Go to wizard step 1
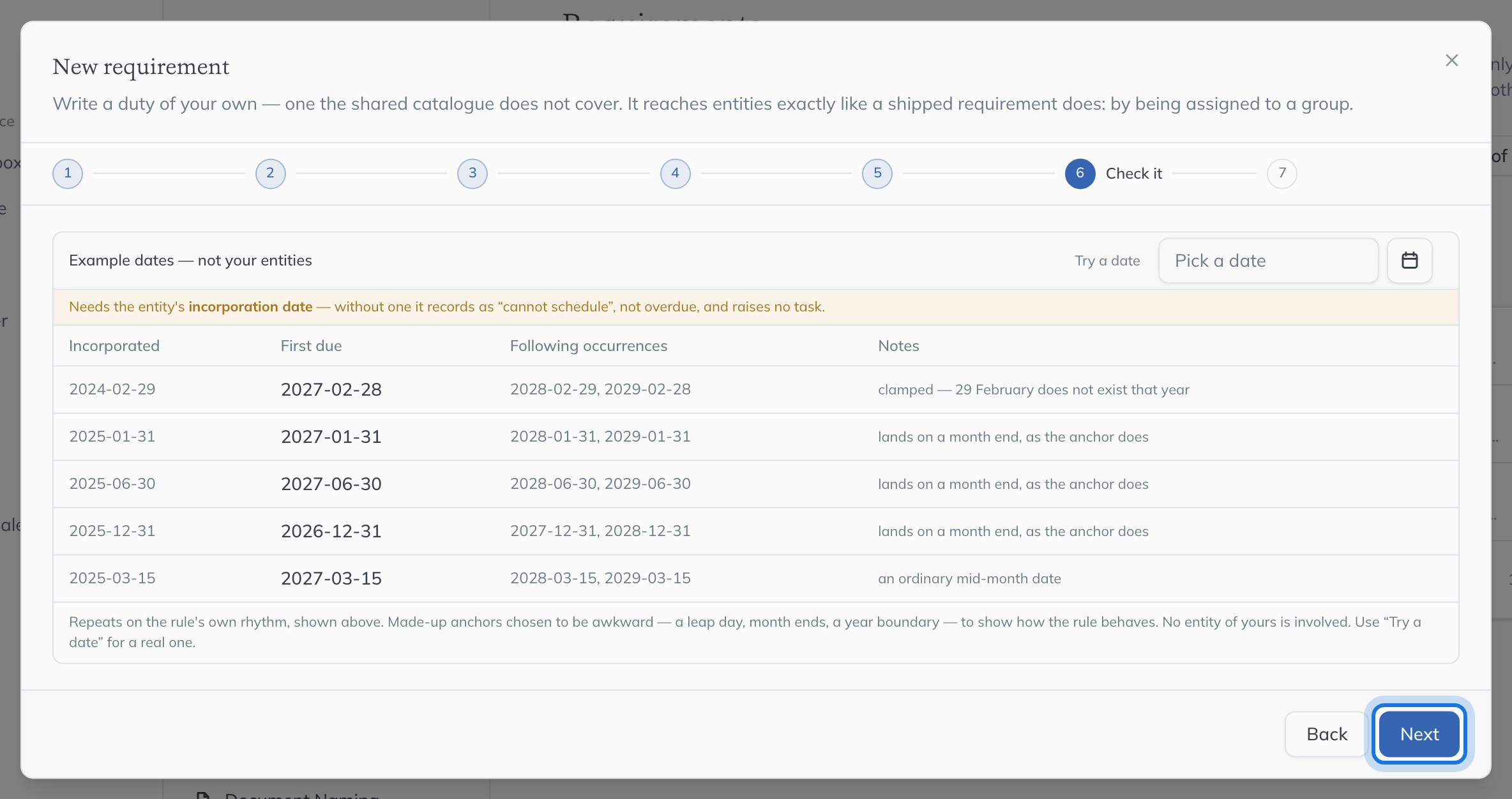 point(68,174)
